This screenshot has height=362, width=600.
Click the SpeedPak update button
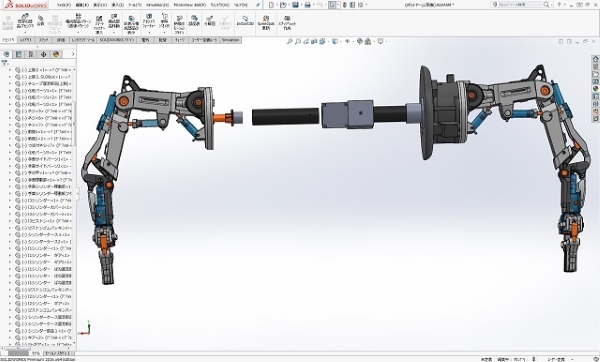[266, 23]
